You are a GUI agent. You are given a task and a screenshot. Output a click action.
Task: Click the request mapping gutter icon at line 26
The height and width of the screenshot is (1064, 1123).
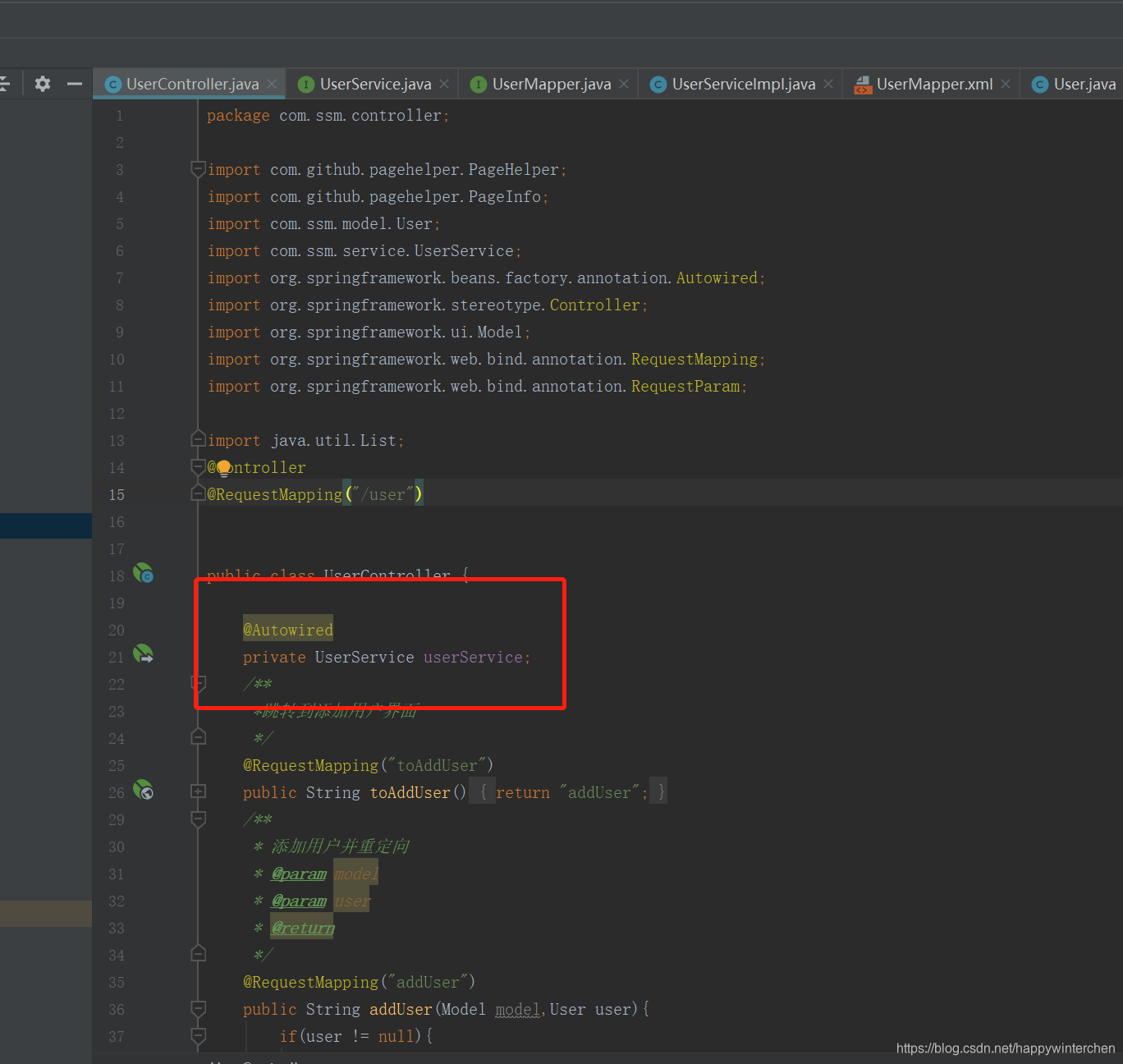point(143,790)
